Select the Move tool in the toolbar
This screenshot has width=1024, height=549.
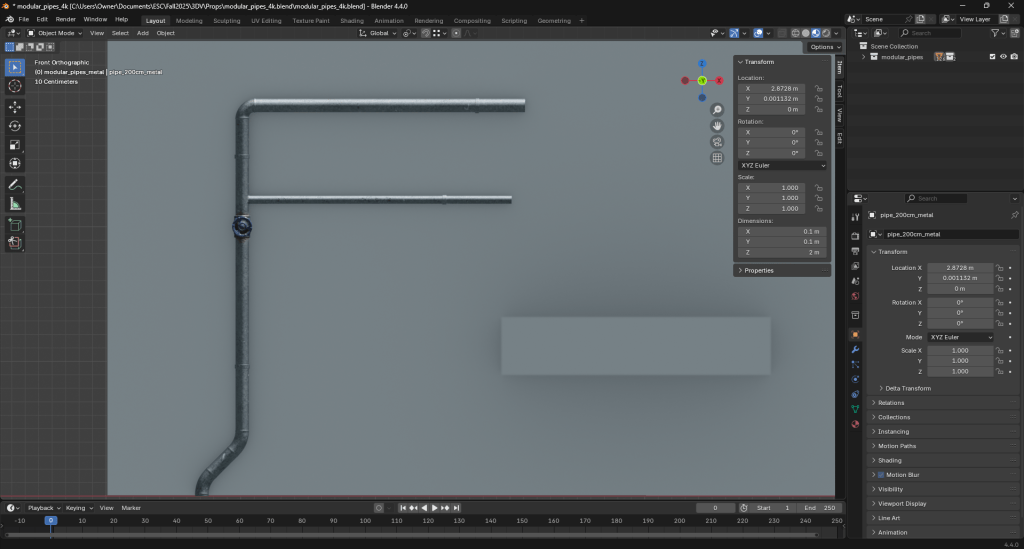coord(15,106)
